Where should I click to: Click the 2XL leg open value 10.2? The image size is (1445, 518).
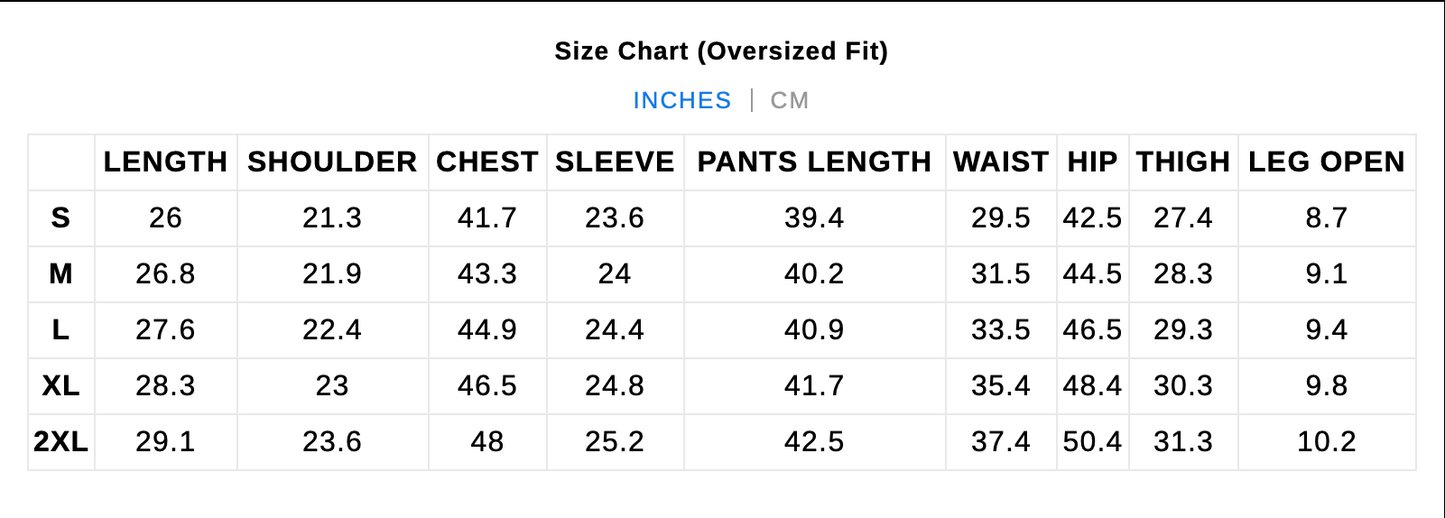tap(1326, 442)
